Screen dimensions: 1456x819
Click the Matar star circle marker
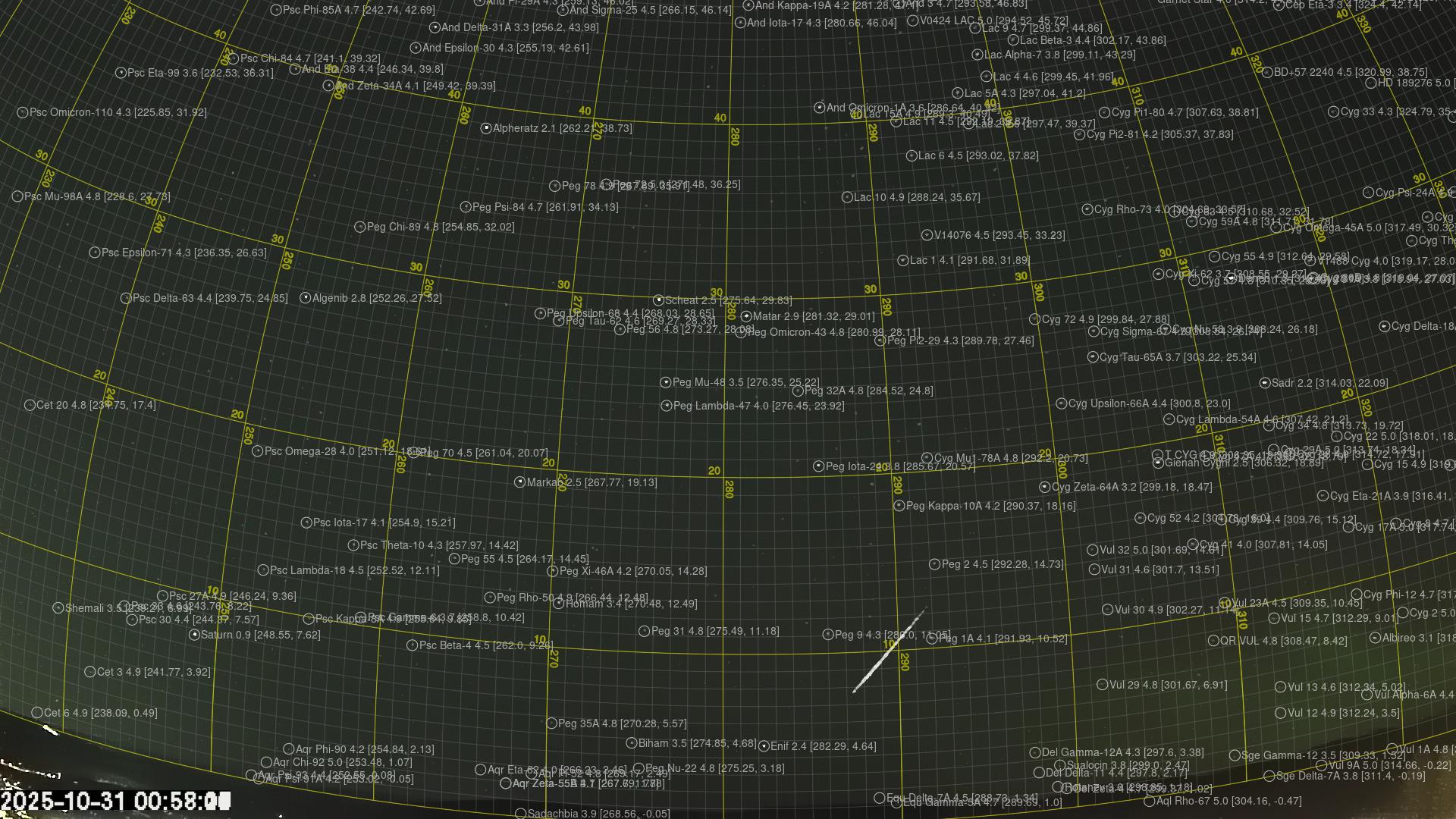coord(746,317)
